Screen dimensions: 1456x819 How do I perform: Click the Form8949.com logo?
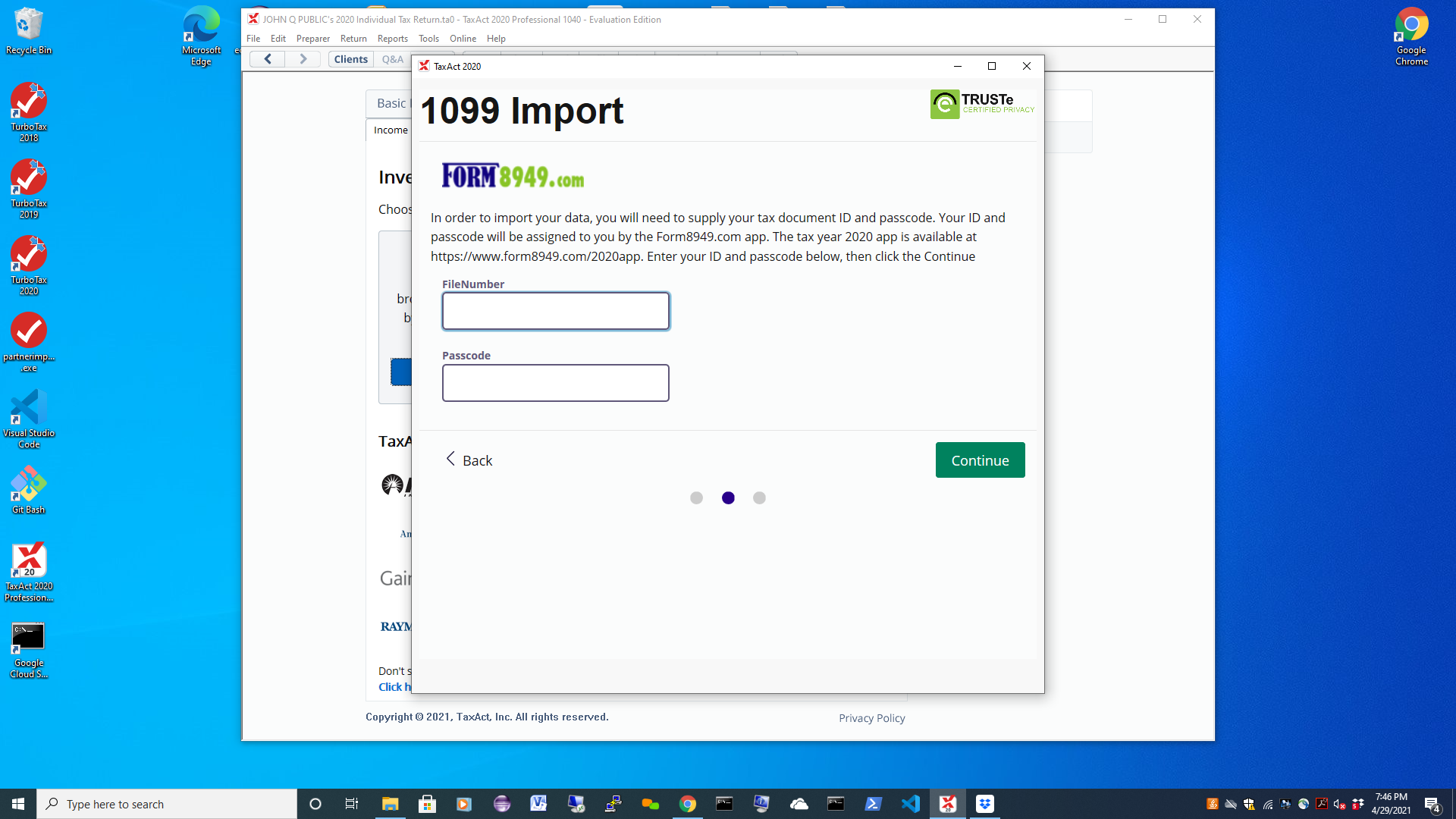513,176
